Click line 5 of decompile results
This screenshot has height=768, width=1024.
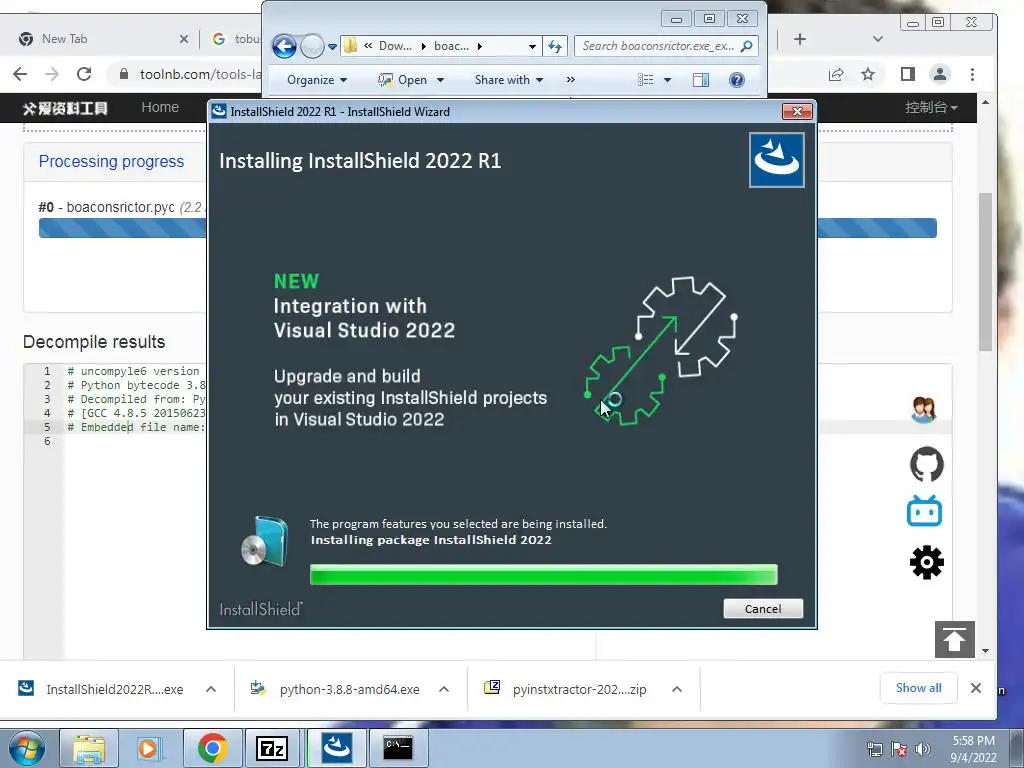coord(136,427)
